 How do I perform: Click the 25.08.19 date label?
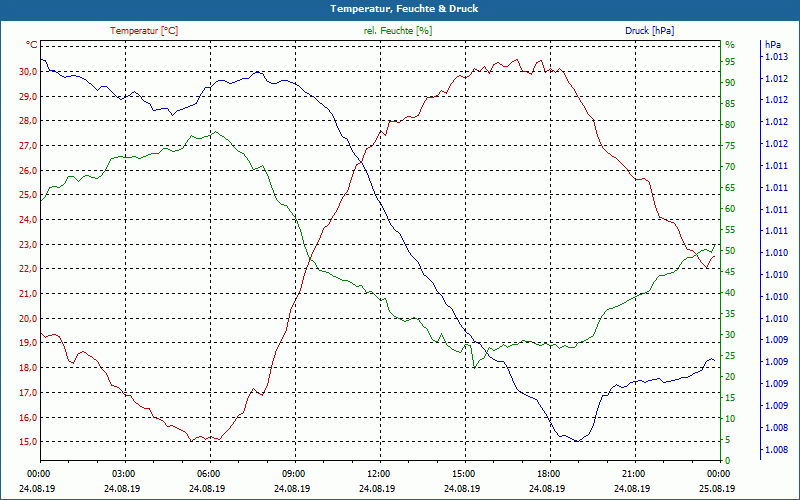pyautogui.click(x=717, y=489)
